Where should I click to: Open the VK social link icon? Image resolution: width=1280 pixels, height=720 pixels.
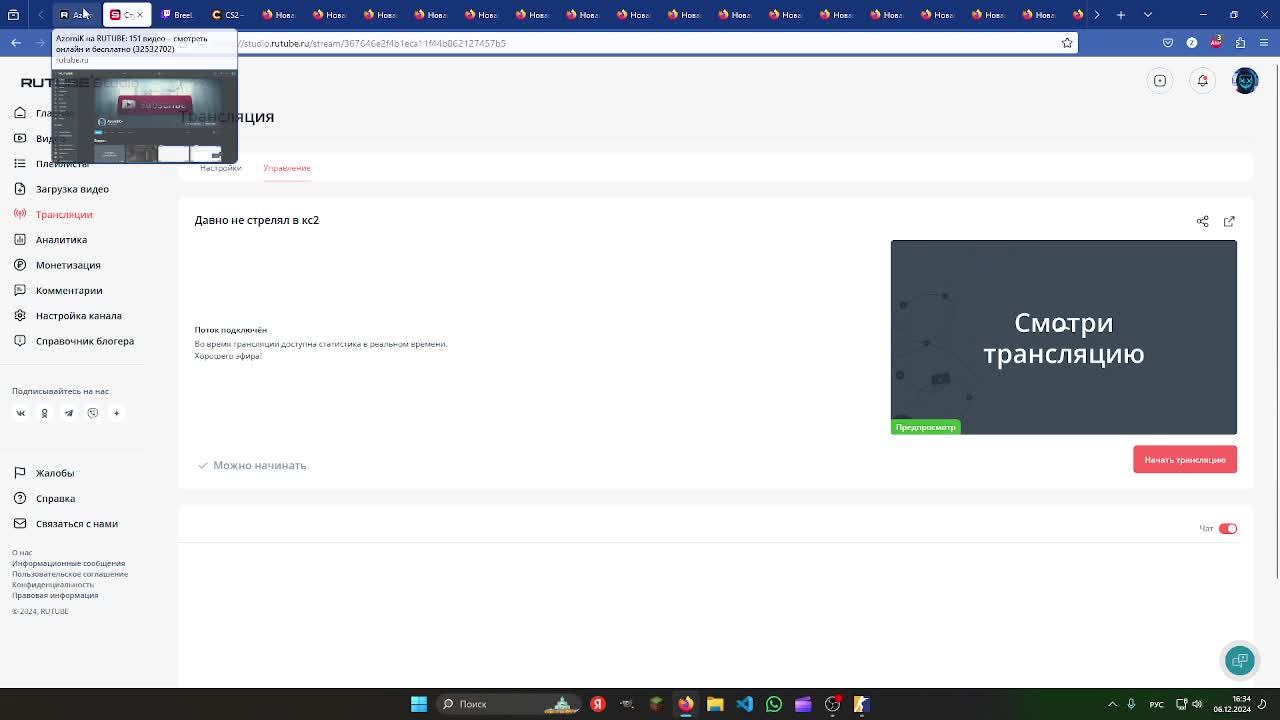pos(20,413)
